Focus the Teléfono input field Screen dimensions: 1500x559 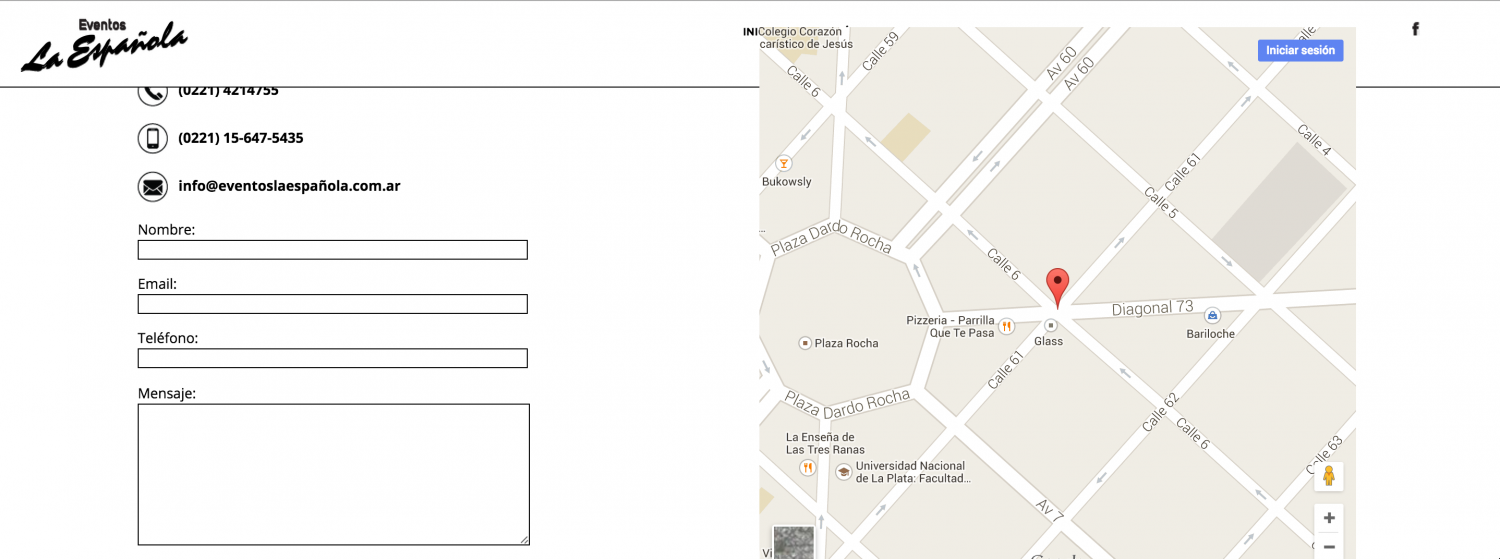tap(333, 358)
